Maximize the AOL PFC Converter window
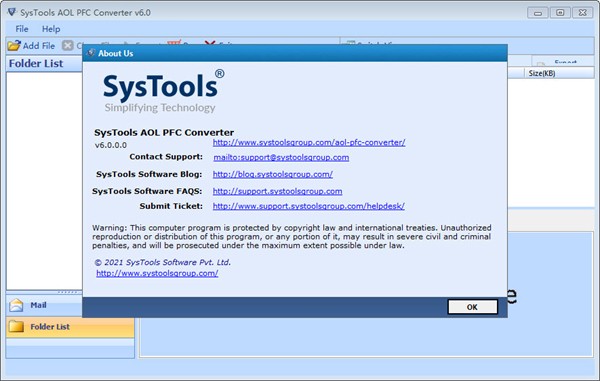Viewport: 600px width, 381px height. coord(560,13)
